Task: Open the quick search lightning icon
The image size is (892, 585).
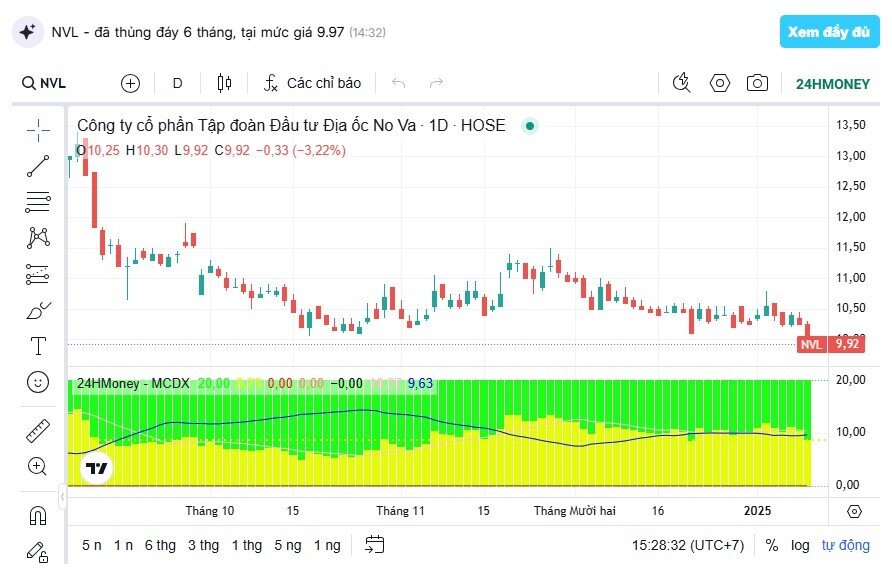Action: click(x=681, y=83)
